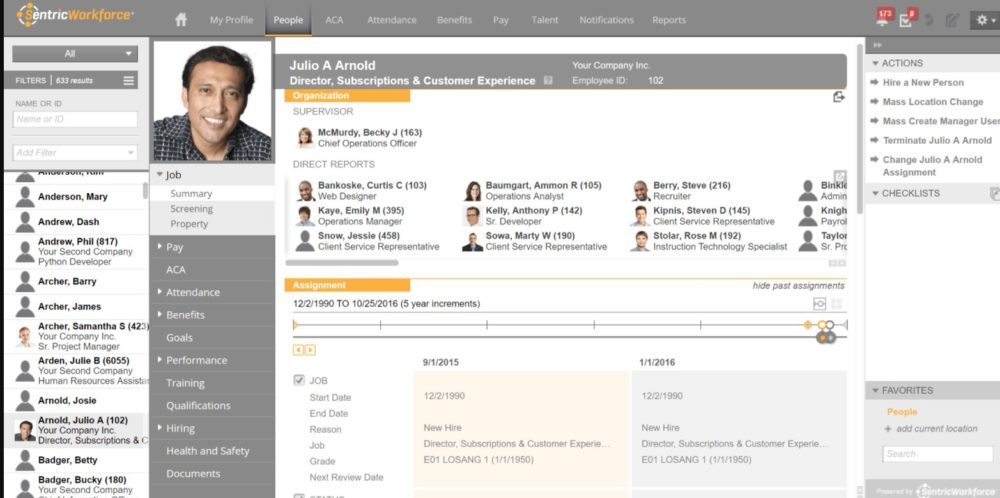Click hide past assignments link

pyautogui.click(x=798, y=285)
